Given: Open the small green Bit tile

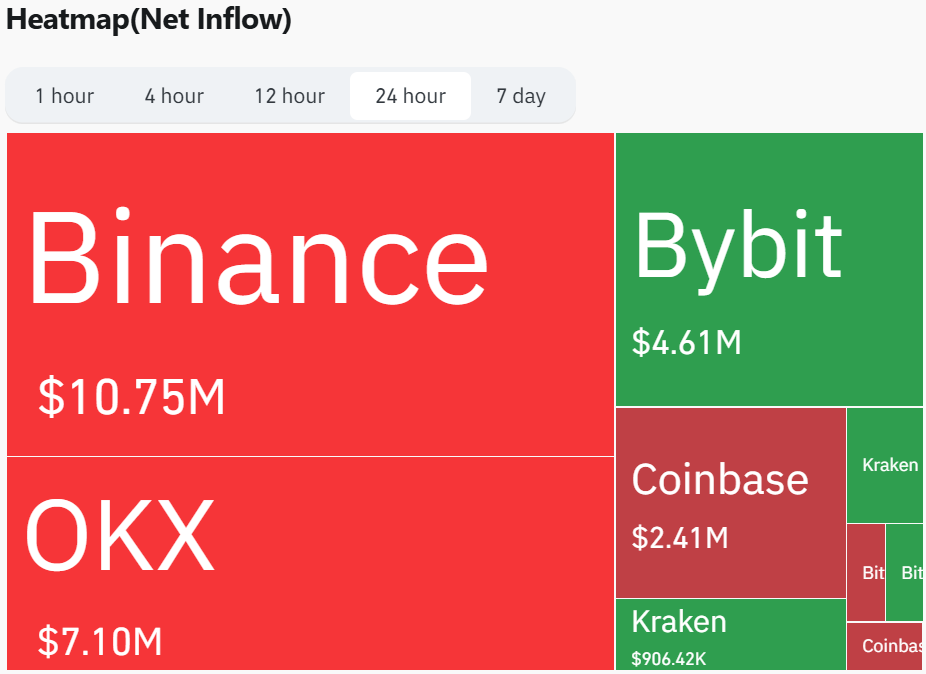Looking at the screenshot, I should click(x=904, y=572).
